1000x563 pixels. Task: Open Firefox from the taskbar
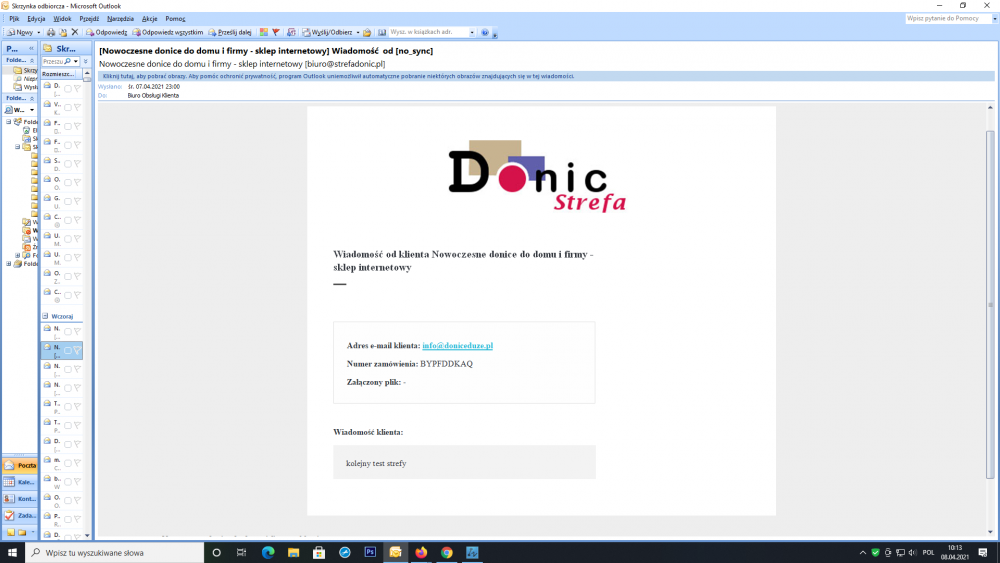(421, 552)
